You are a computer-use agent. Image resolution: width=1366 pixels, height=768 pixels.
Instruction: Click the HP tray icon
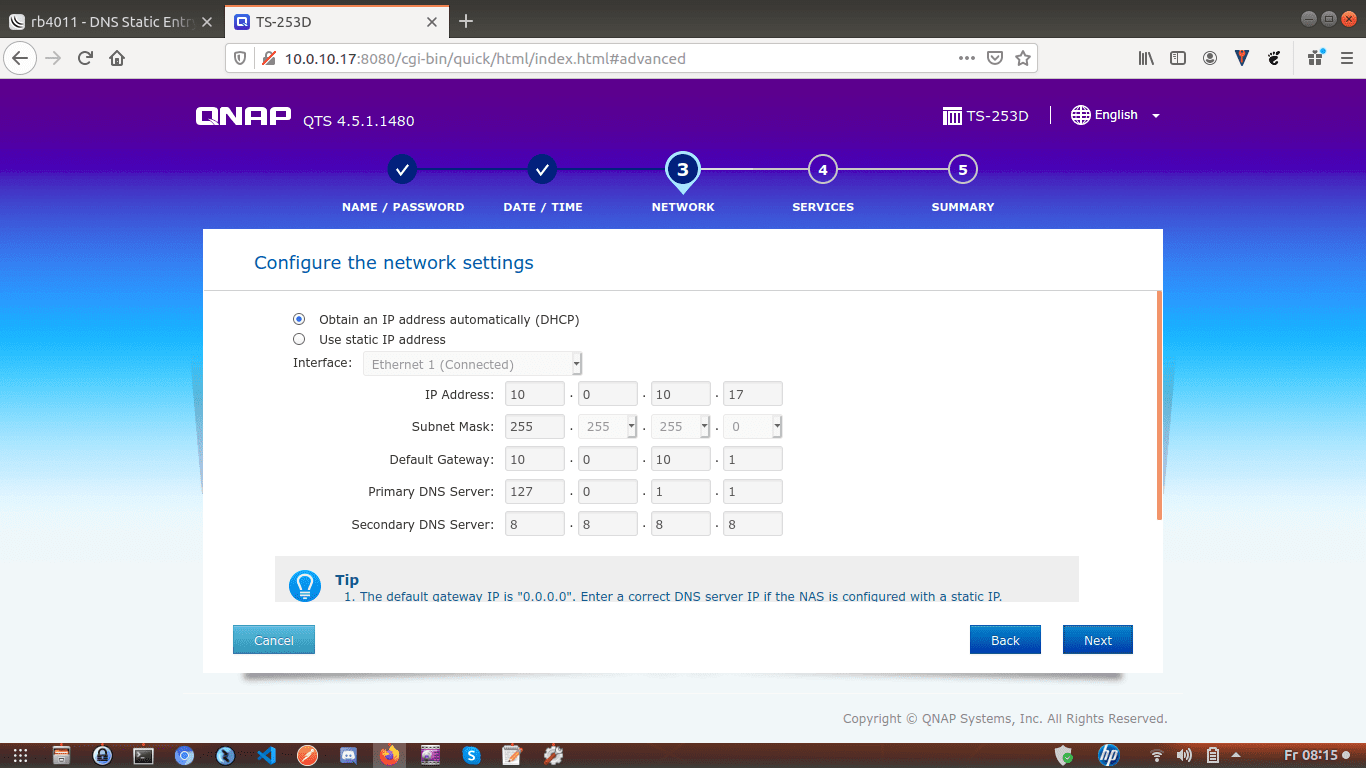pyautogui.click(x=1108, y=755)
